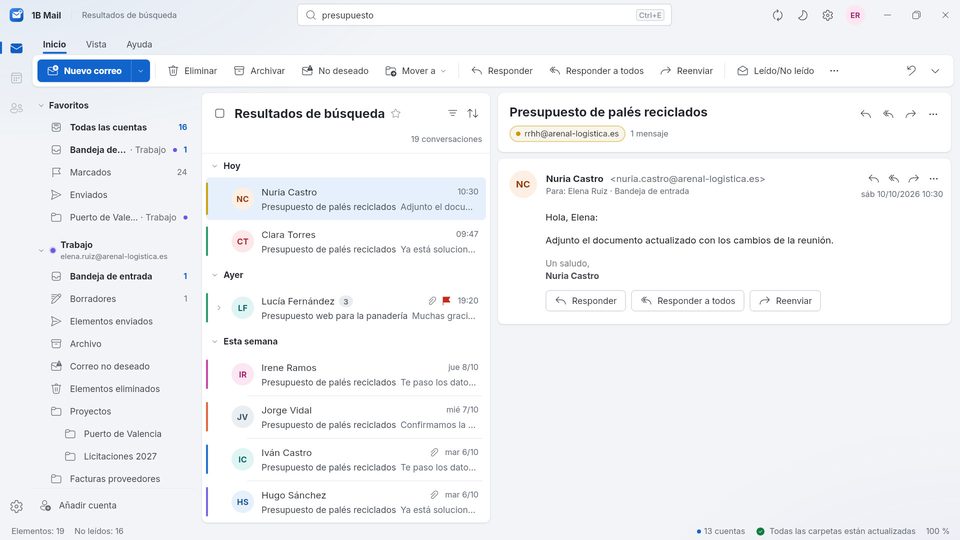Select the Licitaciones 2027 subfolder
960x540 pixels.
[118, 456]
